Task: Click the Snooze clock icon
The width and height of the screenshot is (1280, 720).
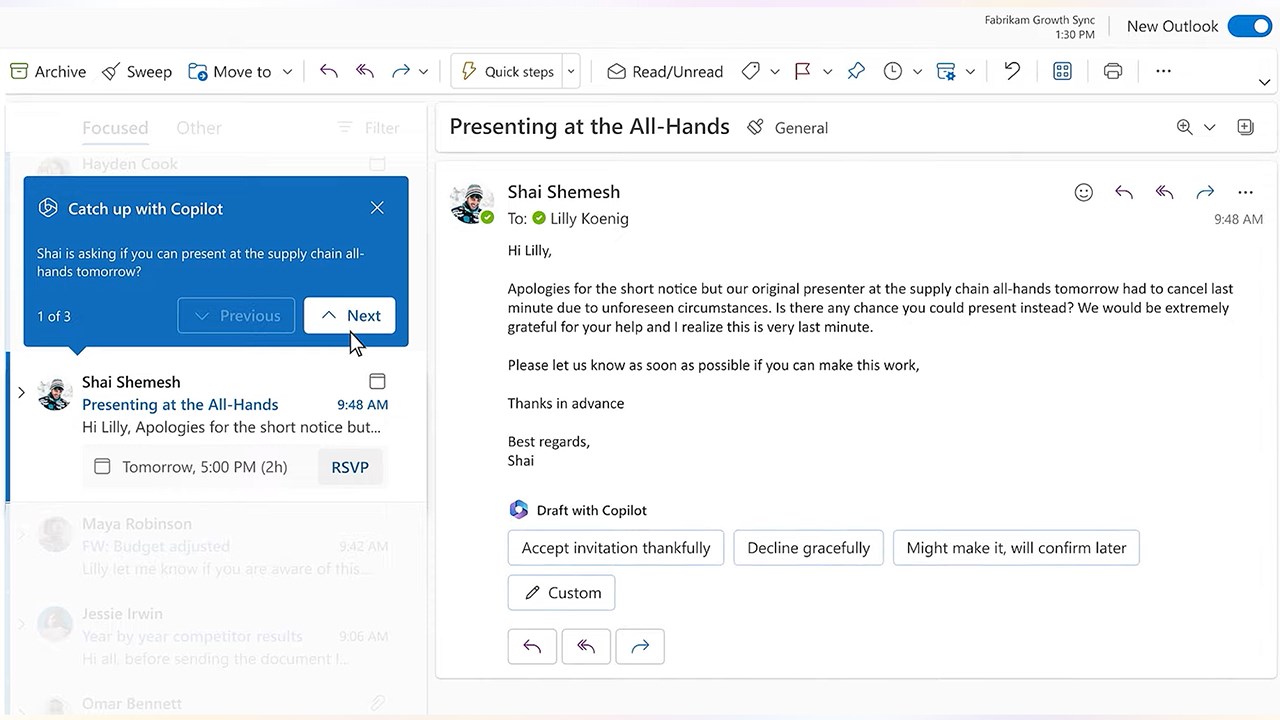Action: pyautogui.click(x=893, y=71)
